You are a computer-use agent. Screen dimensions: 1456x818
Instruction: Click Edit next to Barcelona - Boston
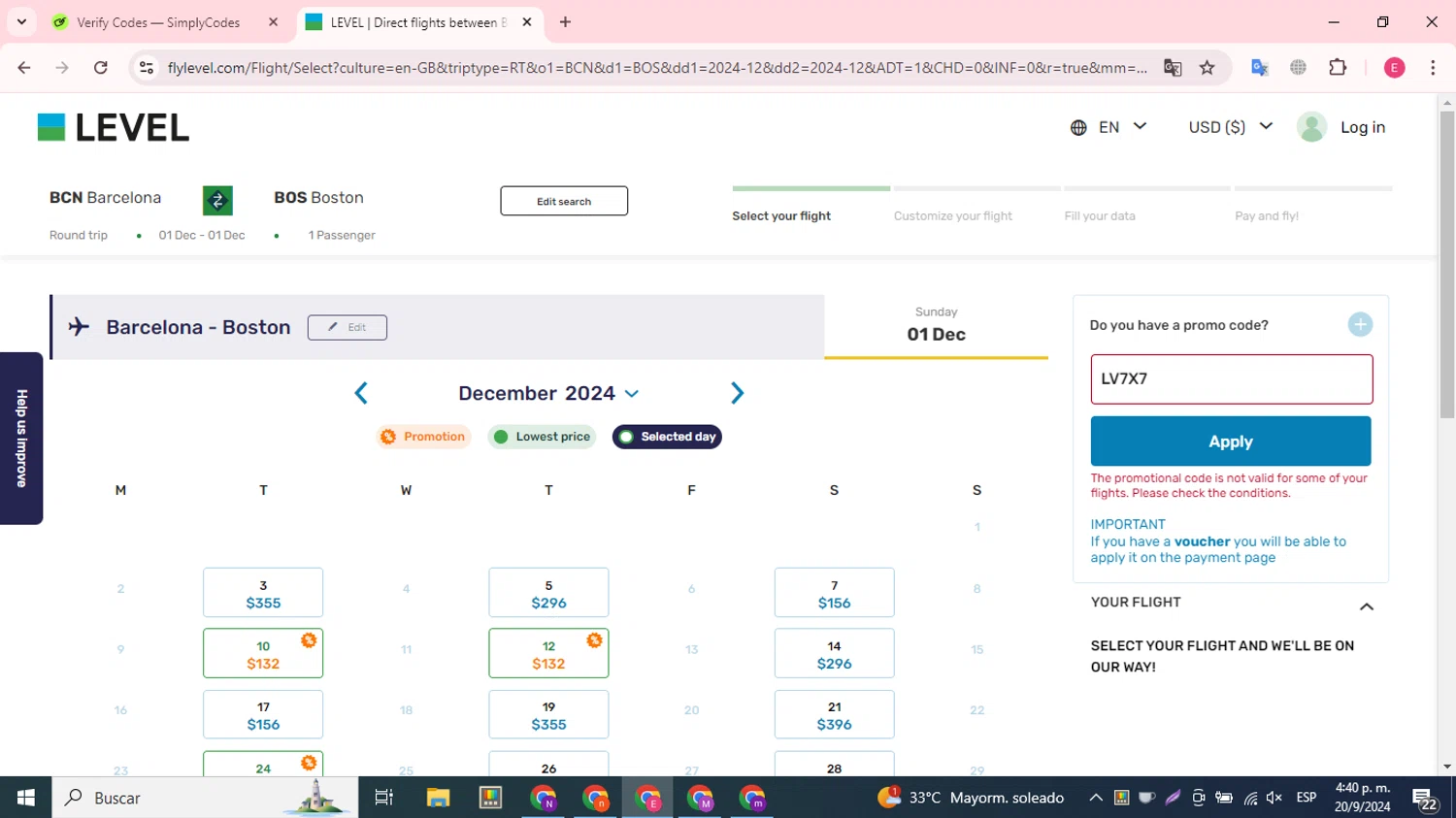coord(347,327)
